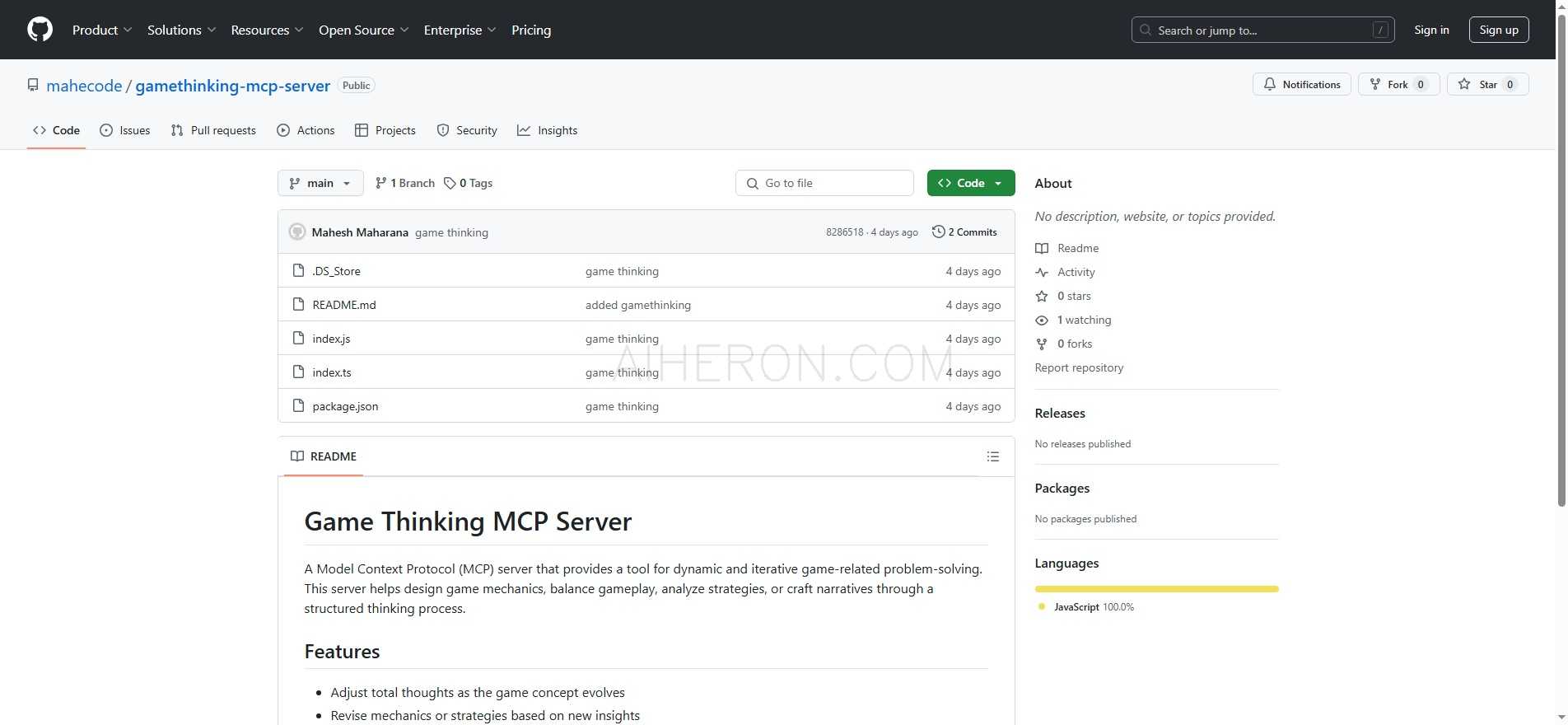Expand the Product menu
This screenshot has height=725, width=1568.
click(102, 30)
